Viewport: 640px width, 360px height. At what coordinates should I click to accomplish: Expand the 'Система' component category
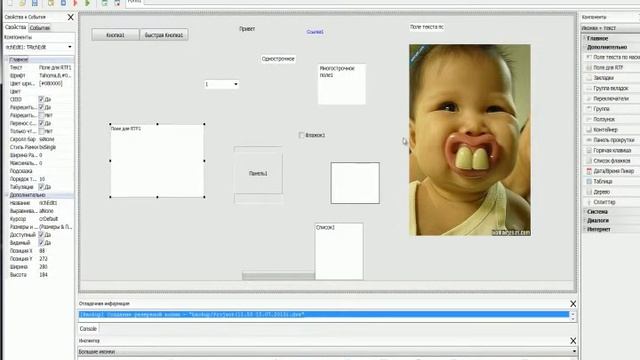pyautogui.click(x=585, y=212)
